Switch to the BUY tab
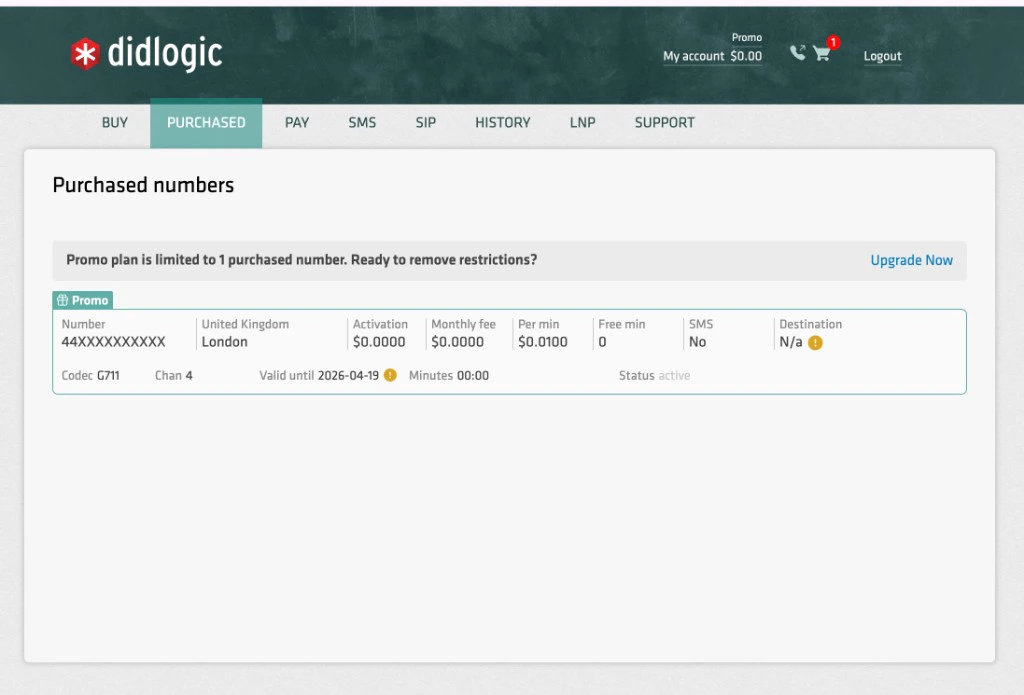The width and height of the screenshot is (1024, 695). click(114, 122)
